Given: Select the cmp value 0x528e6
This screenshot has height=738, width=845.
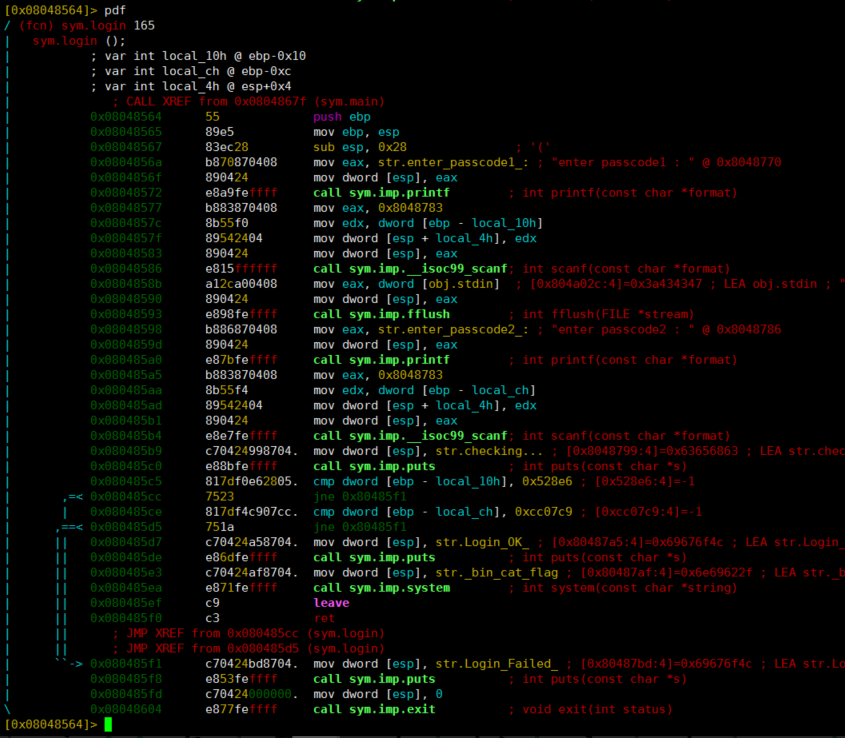Looking at the screenshot, I should [547, 481].
